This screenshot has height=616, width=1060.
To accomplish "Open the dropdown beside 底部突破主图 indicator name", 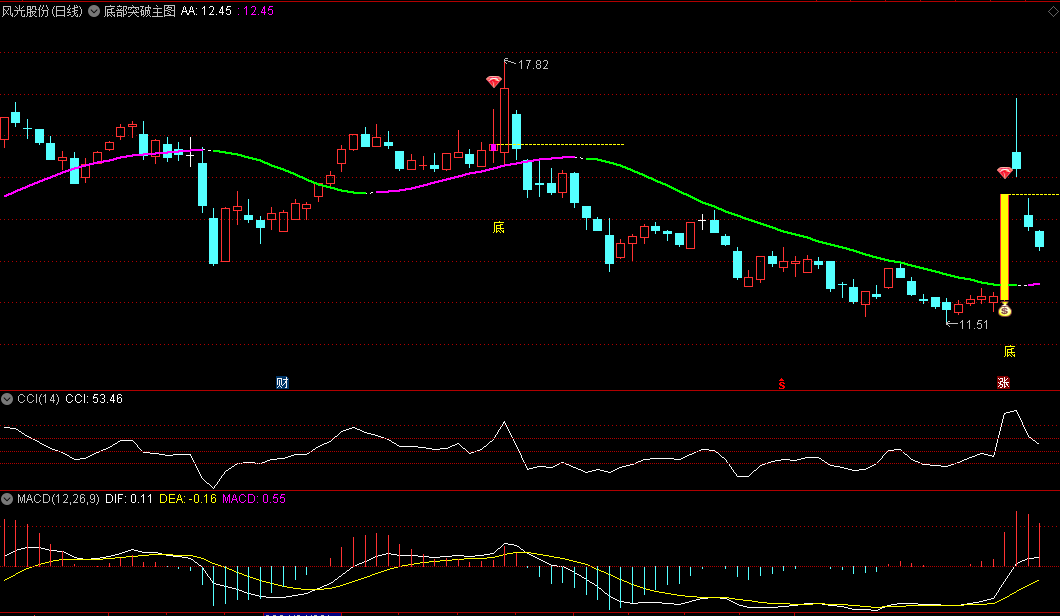I will 94,11.
